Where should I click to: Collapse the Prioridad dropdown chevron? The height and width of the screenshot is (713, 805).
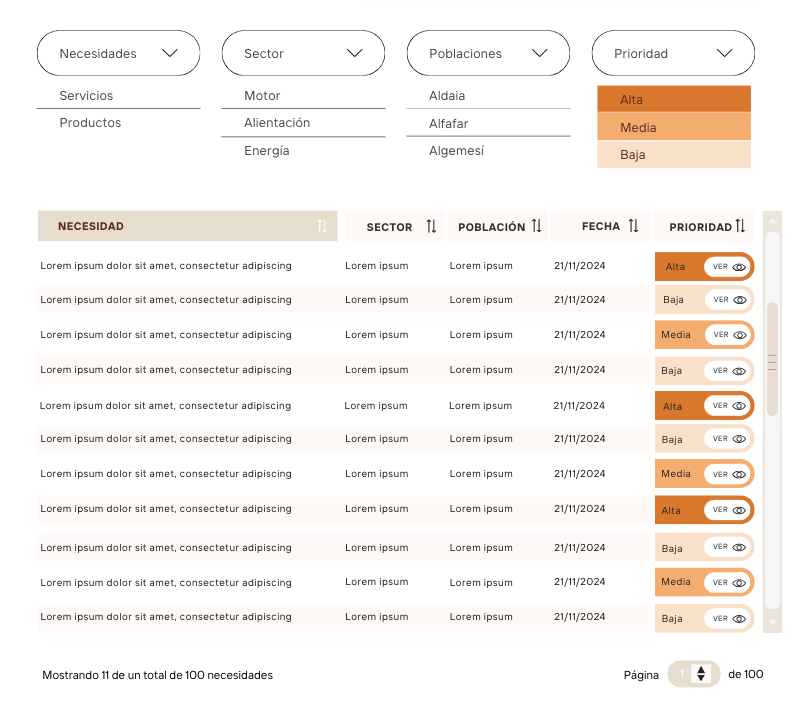pyautogui.click(x=724, y=53)
